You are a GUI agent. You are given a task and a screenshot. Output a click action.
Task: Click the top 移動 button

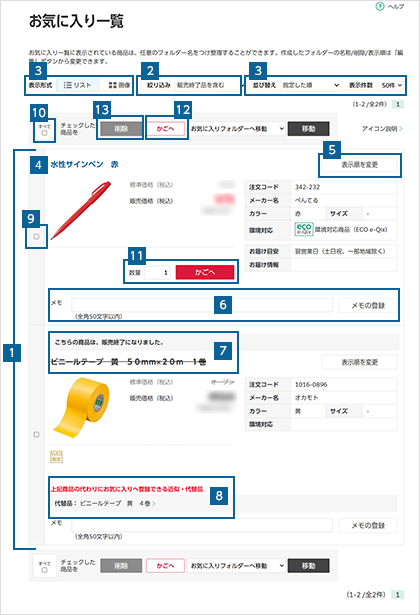coord(309,129)
